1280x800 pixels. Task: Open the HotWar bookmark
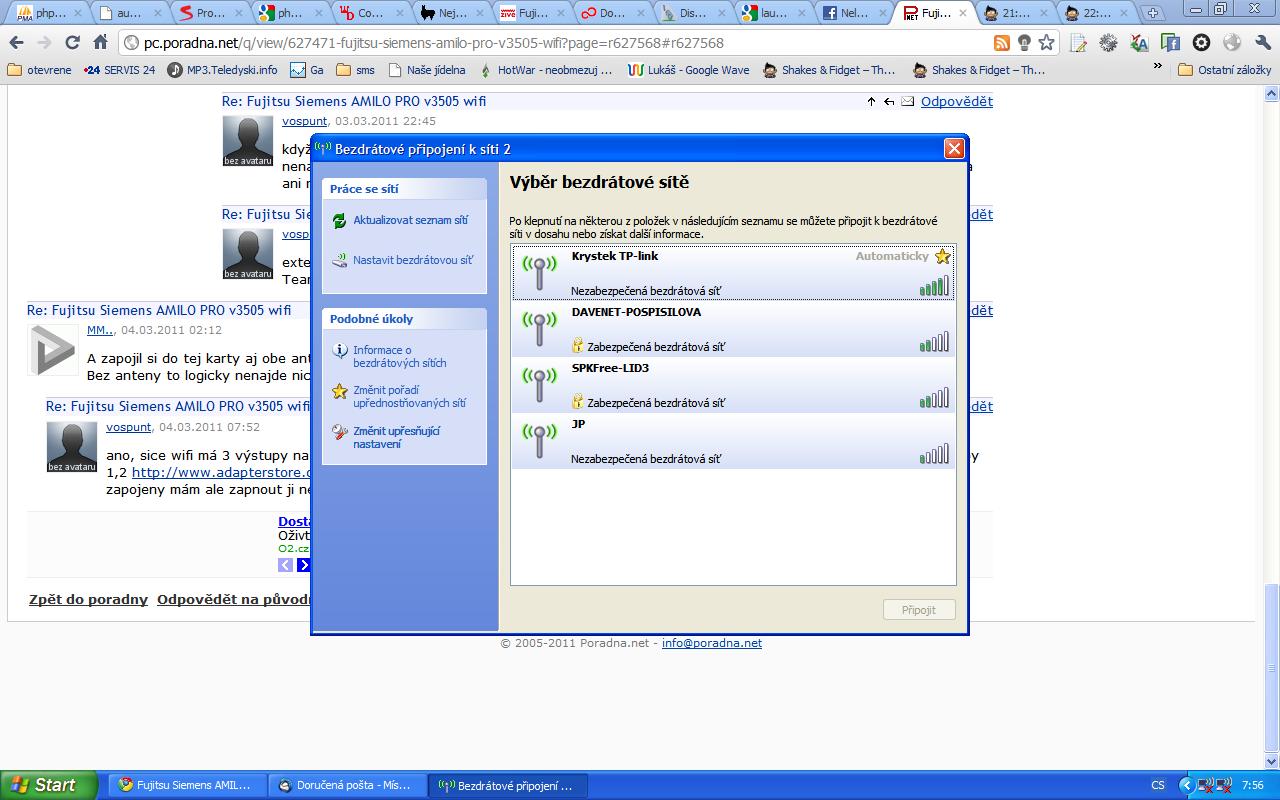[x=548, y=70]
